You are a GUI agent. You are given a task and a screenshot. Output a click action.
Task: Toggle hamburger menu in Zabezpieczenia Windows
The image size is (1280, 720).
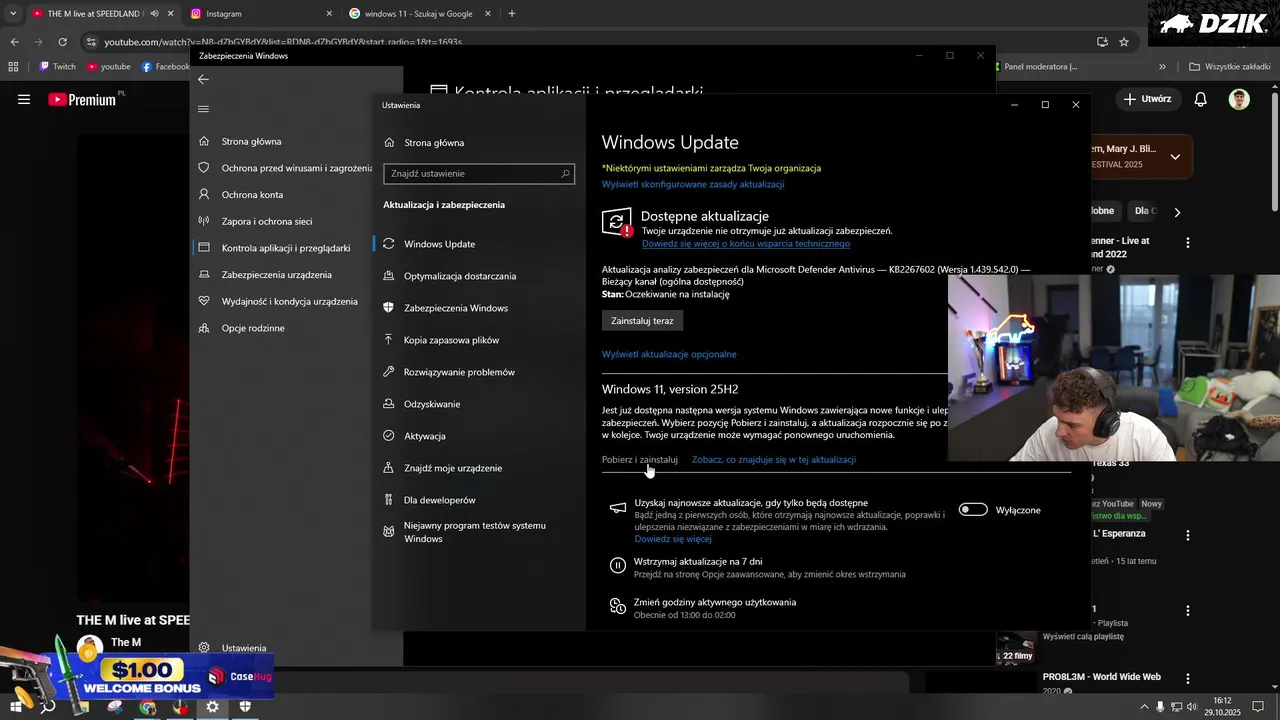point(203,109)
